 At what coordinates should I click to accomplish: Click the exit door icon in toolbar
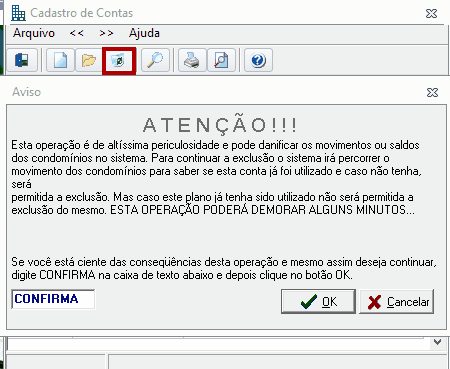22,60
